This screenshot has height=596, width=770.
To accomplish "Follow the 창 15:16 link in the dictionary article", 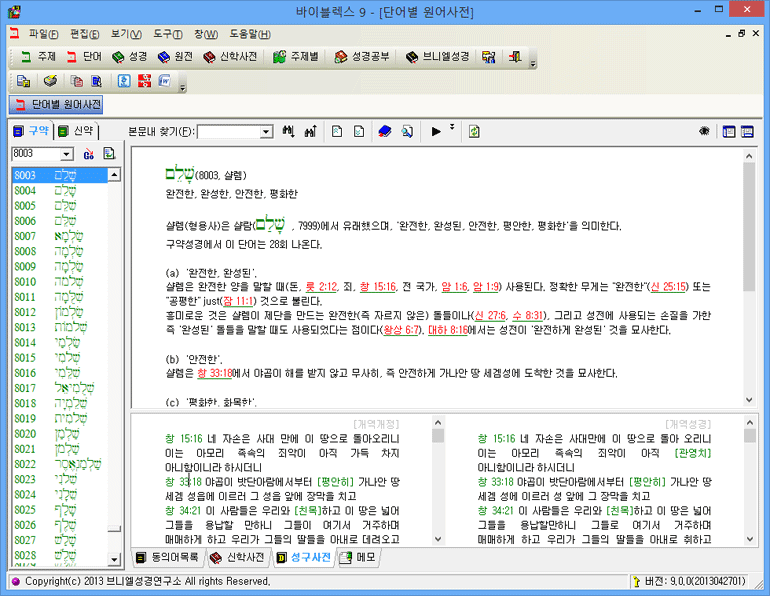I will pos(378,287).
